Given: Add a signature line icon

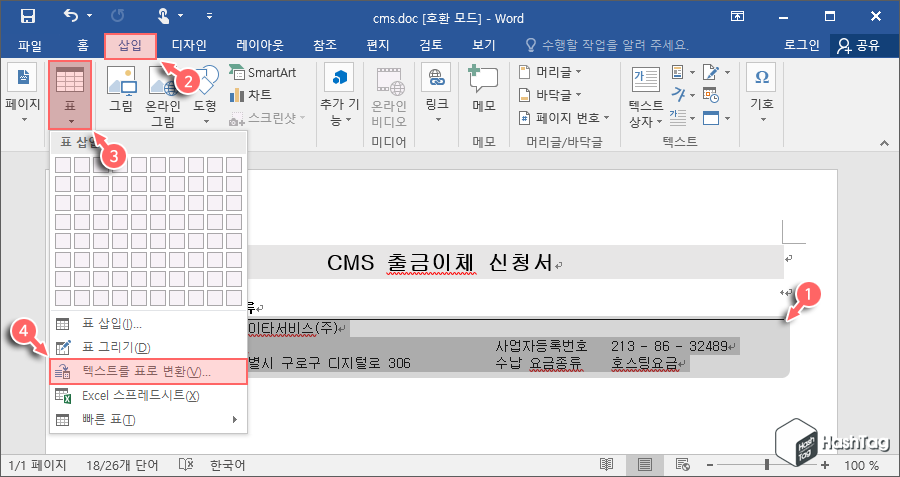Looking at the screenshot, I should point(712,72).
